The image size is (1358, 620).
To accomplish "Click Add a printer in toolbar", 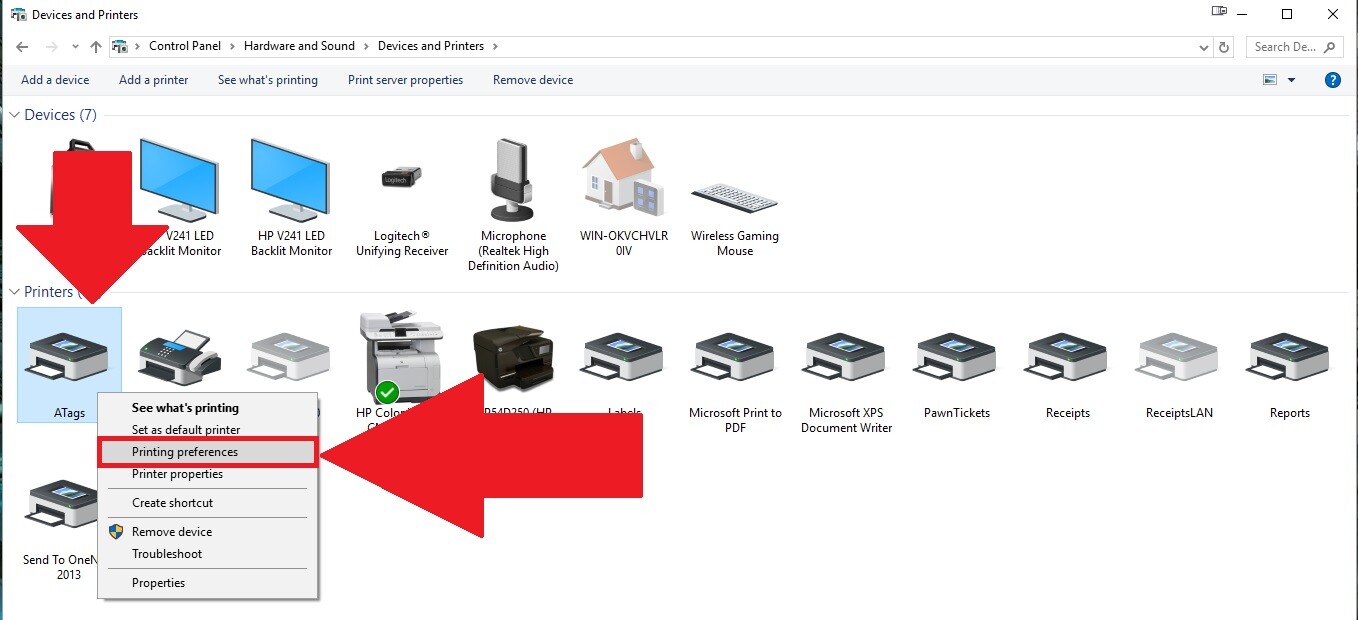I will (153, 80).
